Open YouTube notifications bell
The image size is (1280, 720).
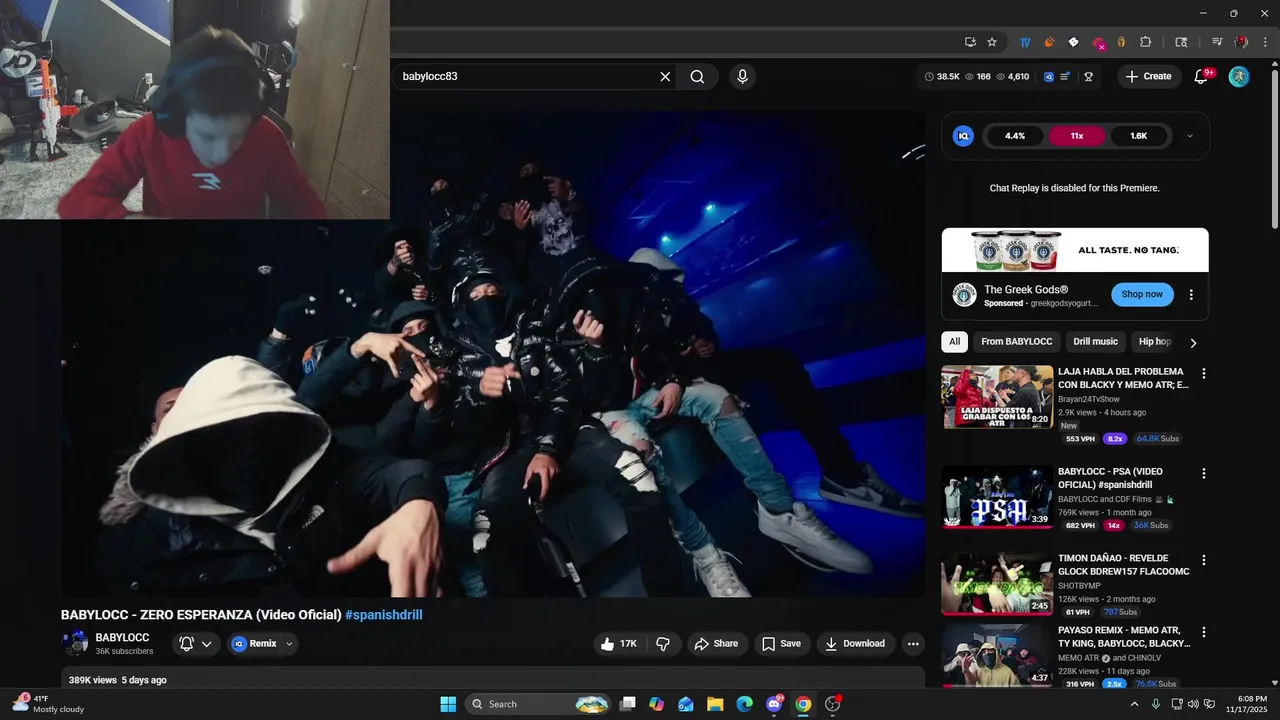[x=1202, y=76]
